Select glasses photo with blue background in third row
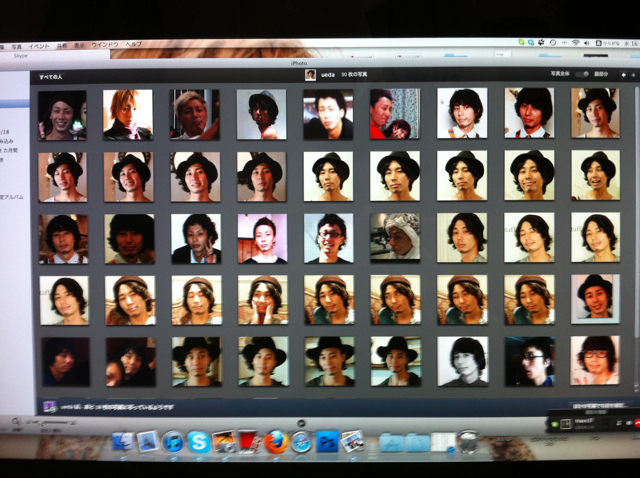The image size is (640, 478). point(329,238)
